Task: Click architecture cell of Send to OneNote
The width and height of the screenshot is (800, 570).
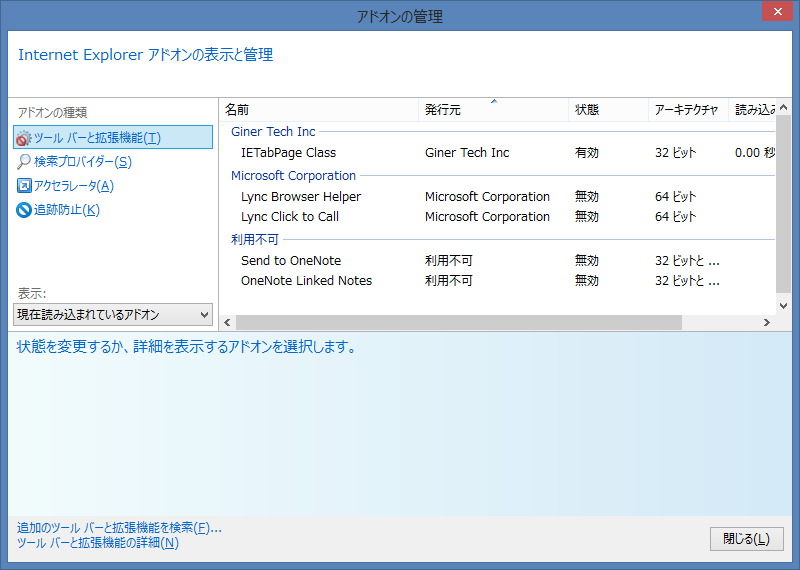Action: [x=687, y=260]
